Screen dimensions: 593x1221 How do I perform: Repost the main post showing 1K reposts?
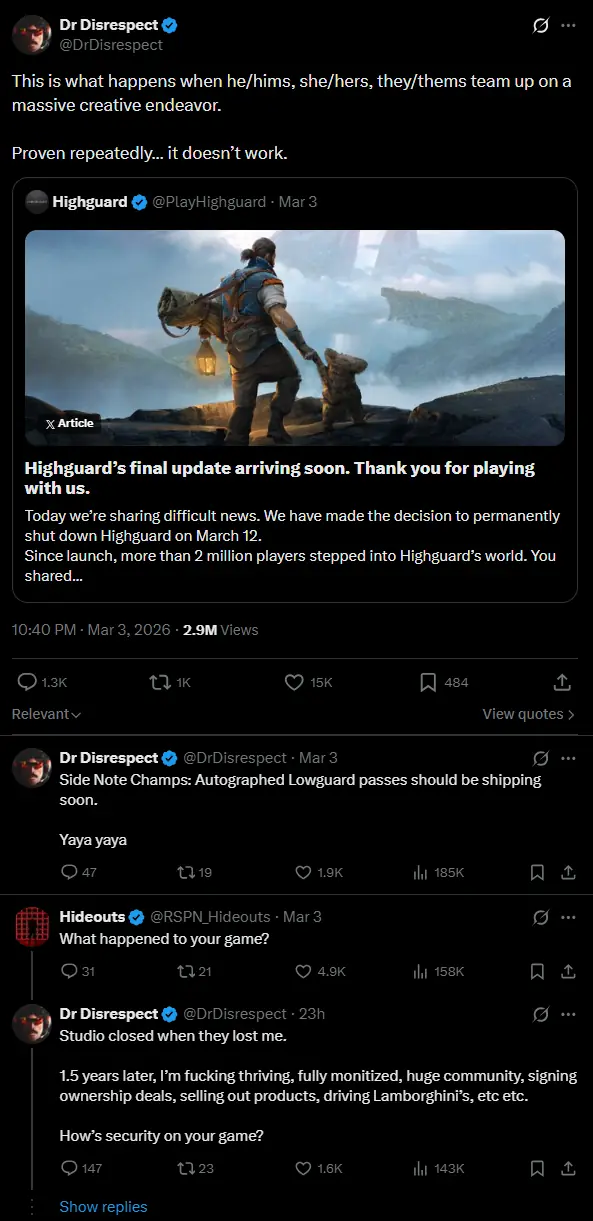tap(168, 682)
